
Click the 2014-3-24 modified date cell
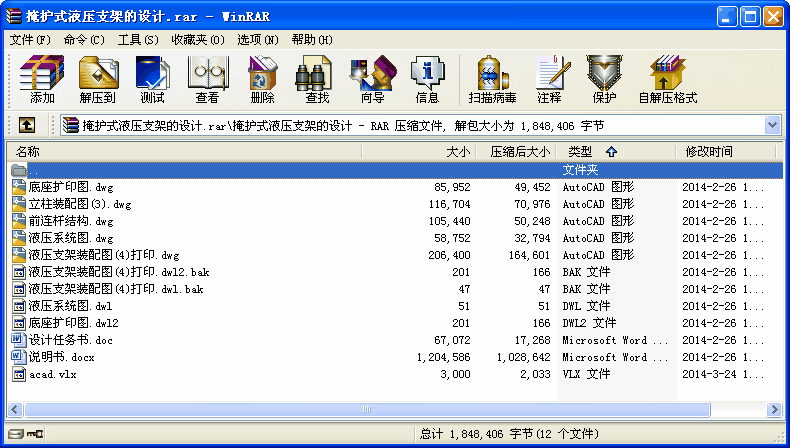[723, 374]
